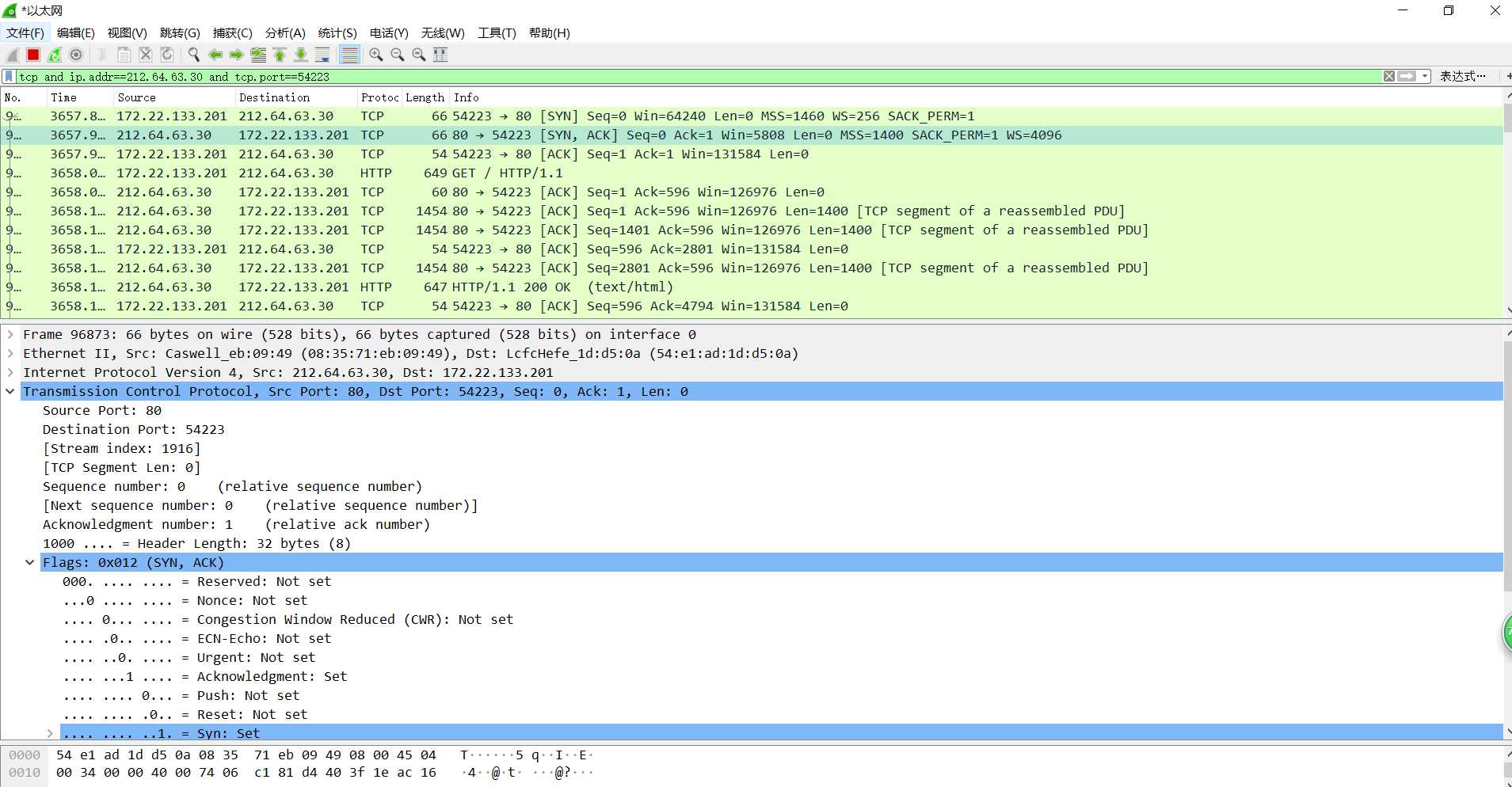
Task: Expand the Frame 96873 details
Action: coord(10,334)
